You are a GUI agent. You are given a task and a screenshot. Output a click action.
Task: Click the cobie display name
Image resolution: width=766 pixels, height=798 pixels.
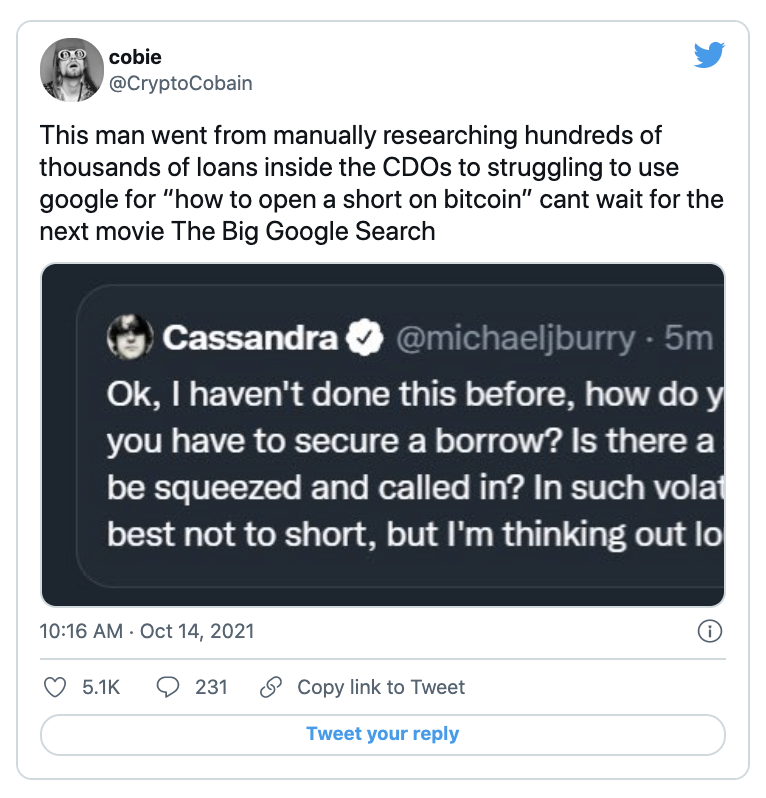point(135,58)
